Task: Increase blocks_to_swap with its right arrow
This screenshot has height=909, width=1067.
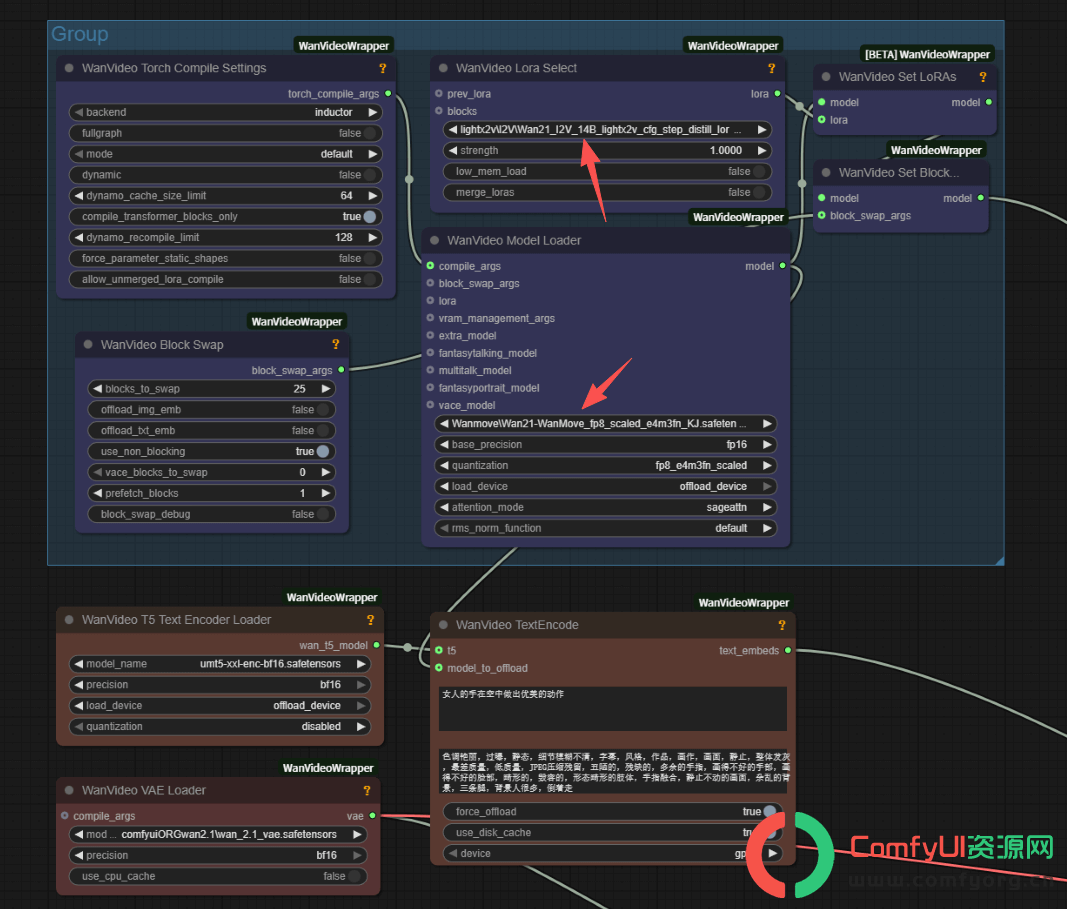Action: coord(326,389)
